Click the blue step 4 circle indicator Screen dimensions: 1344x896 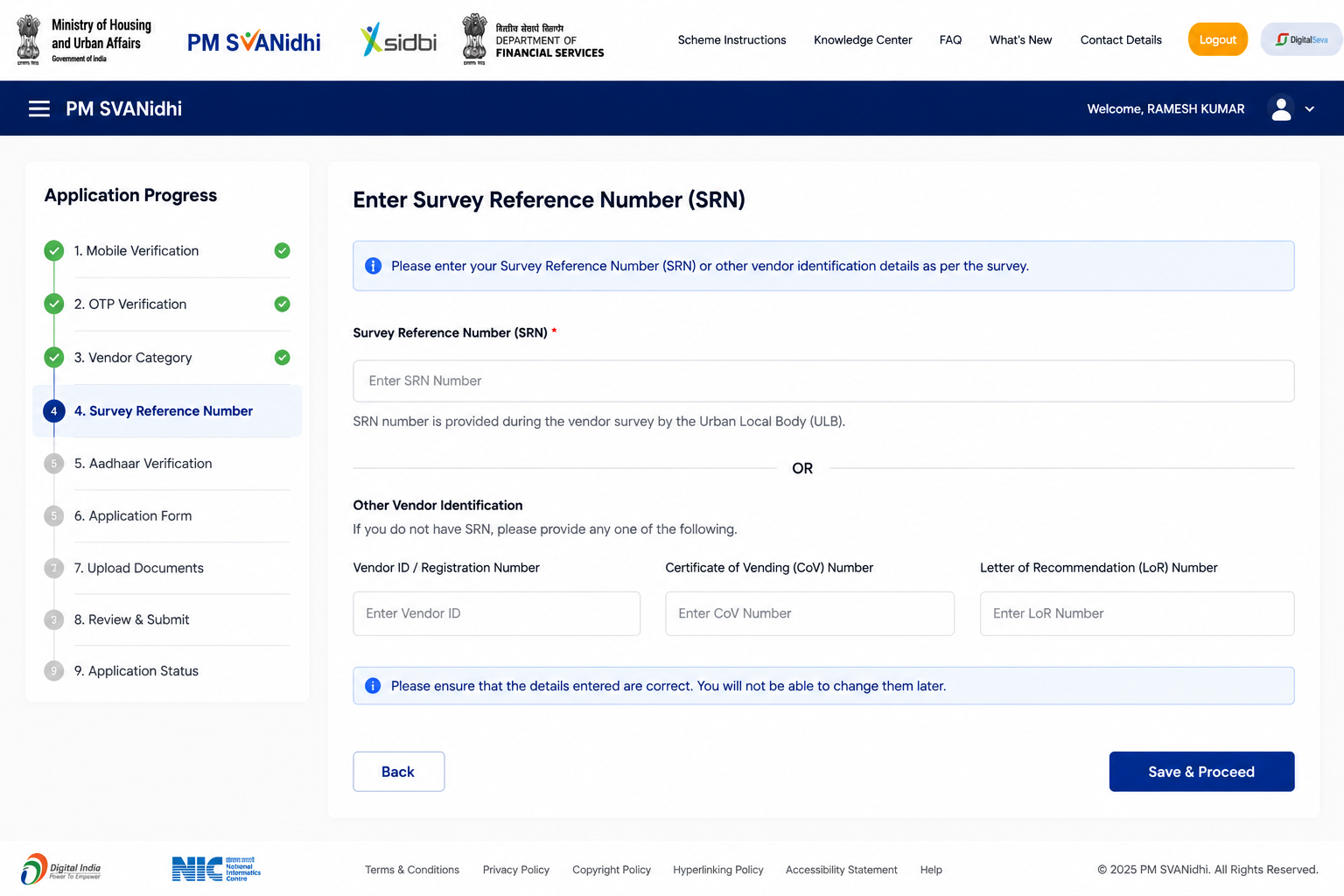click(54, 411)
